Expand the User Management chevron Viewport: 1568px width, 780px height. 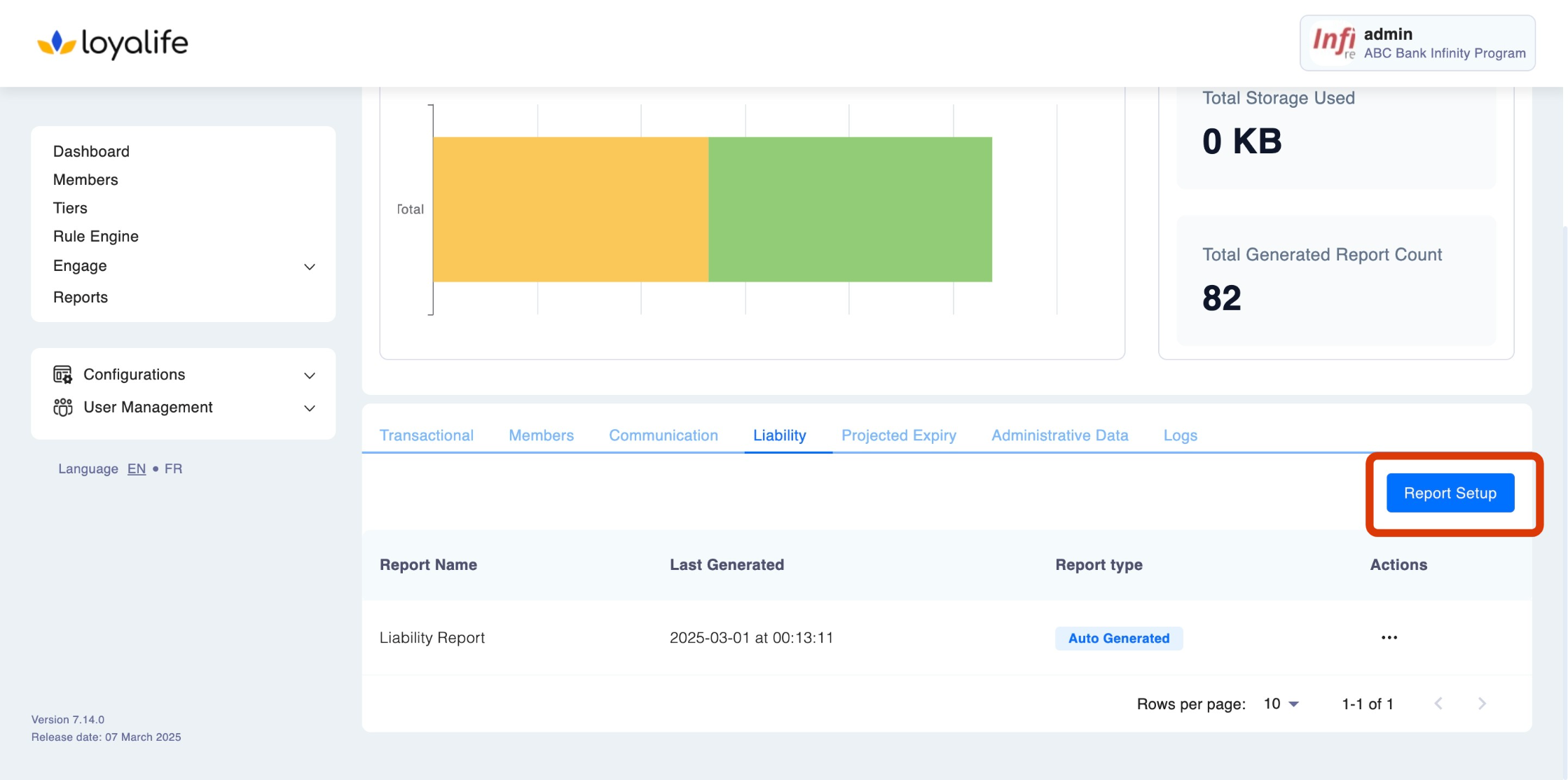[309, 408]
